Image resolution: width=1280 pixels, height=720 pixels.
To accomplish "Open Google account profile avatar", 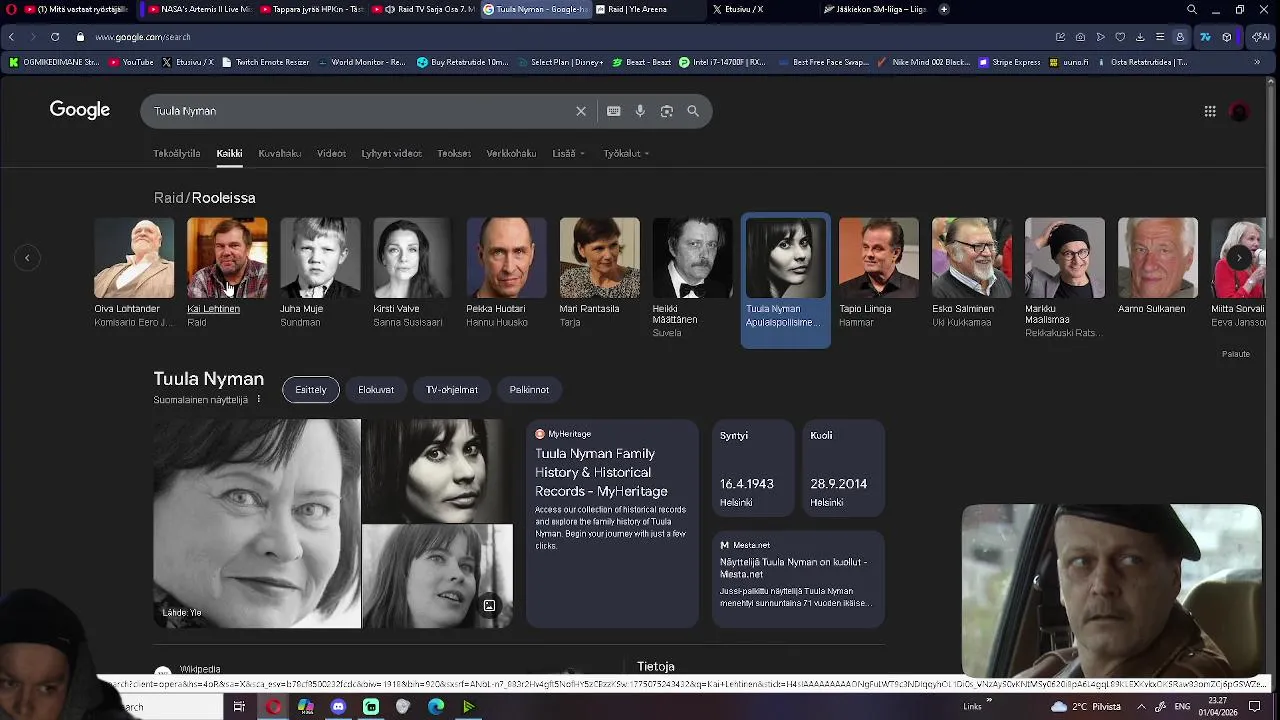I will coord(1239,111).
